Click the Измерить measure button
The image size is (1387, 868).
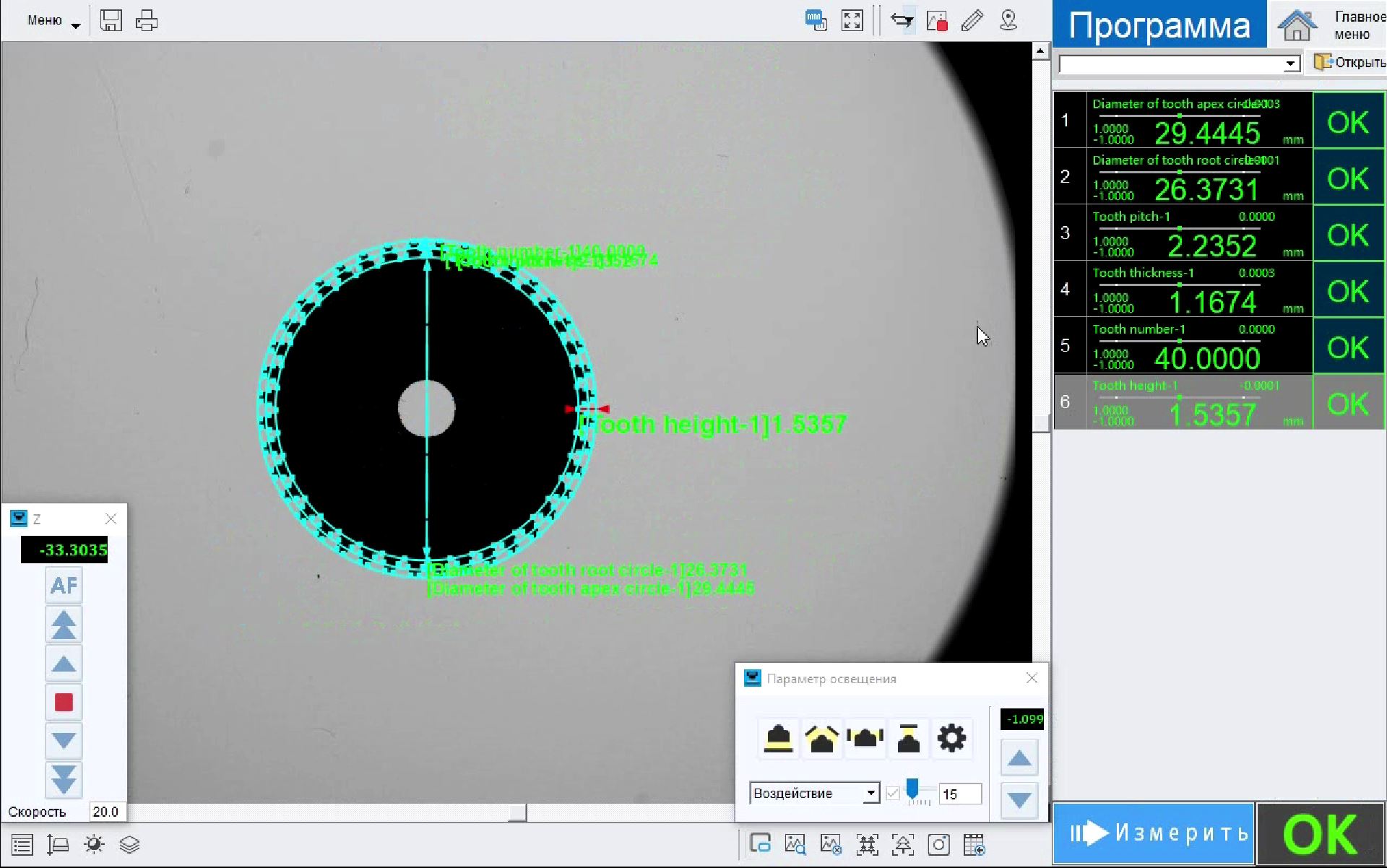pos(1154,833)
